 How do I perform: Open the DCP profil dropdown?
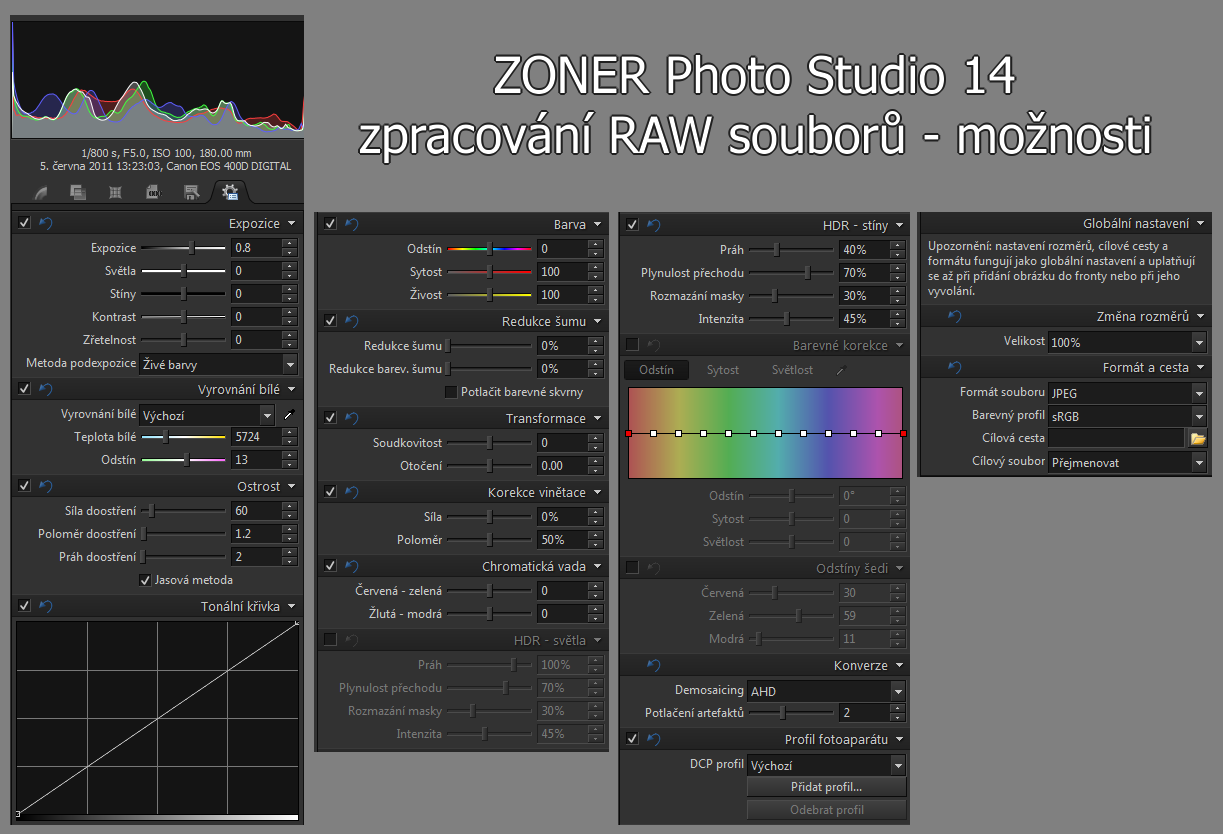coord(826,765)
